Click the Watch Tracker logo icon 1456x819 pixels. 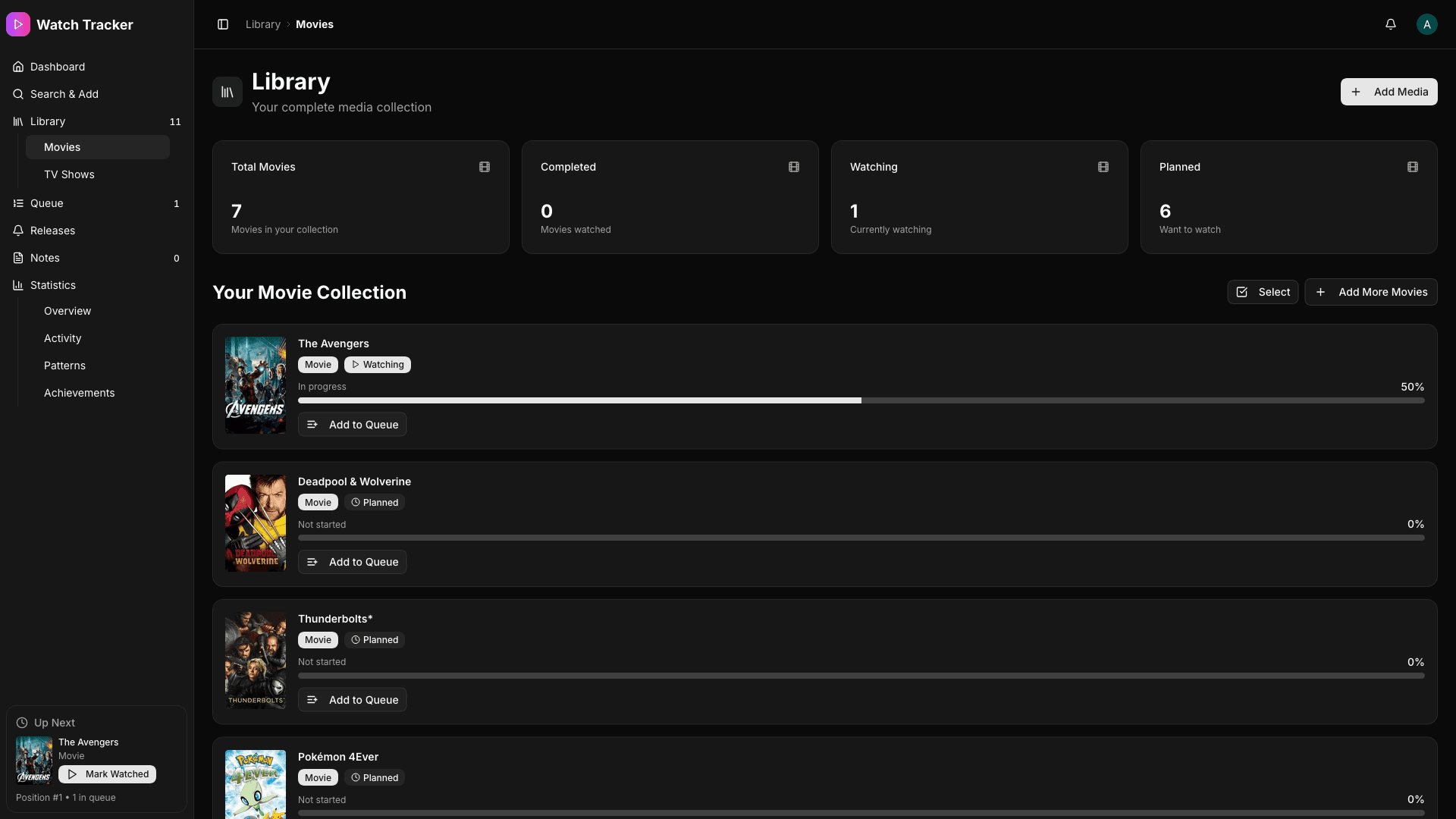[x=18, y=24]
